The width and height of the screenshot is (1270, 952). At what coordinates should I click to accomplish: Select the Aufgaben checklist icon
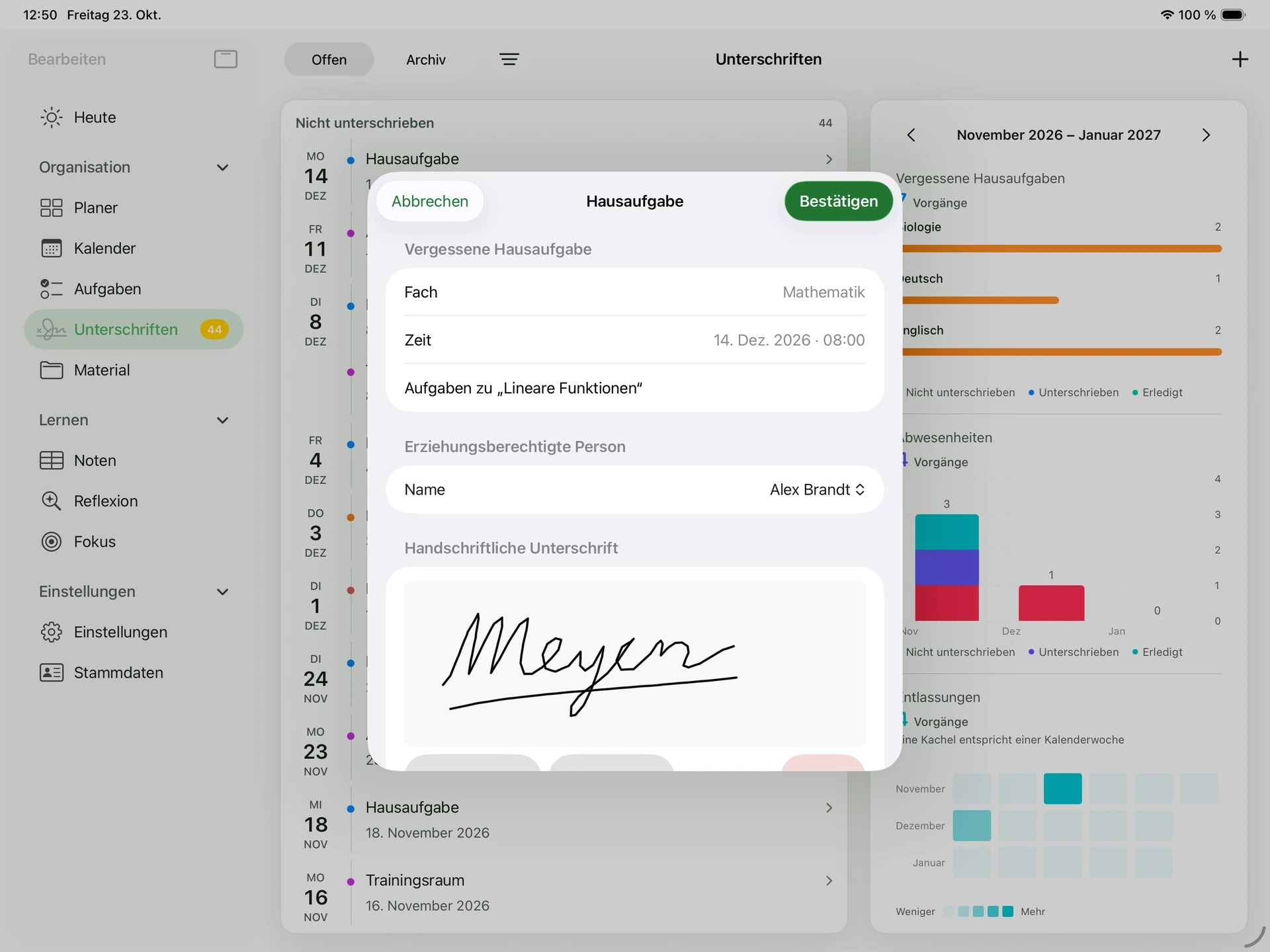pyautogui.click(x=52, y=289)
